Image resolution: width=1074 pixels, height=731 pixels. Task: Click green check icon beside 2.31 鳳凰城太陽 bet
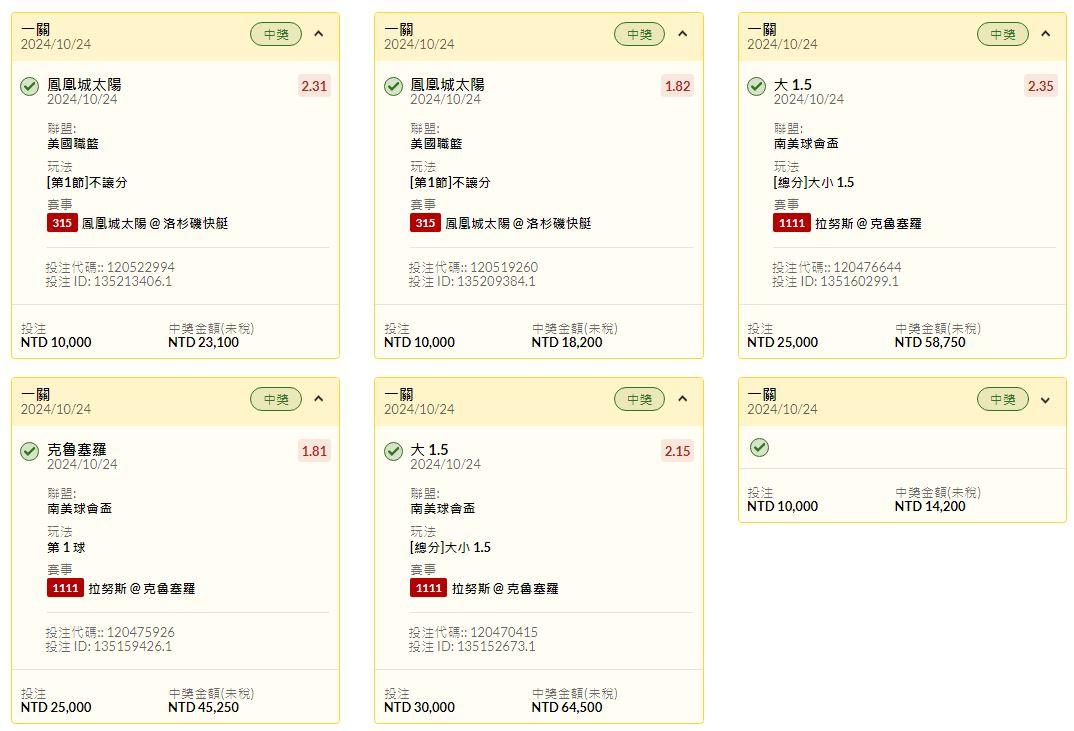pos(29,86)
